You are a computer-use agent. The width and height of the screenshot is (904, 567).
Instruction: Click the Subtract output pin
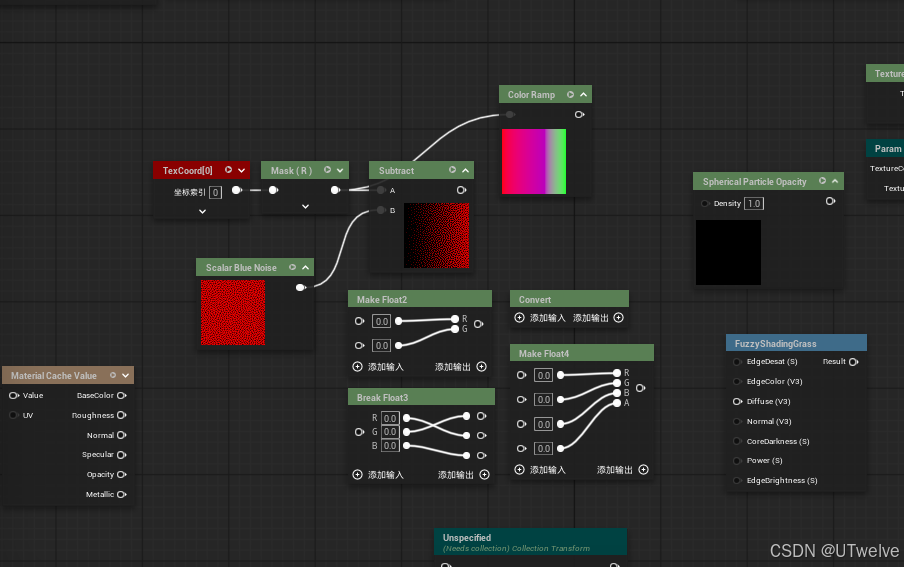click(x=461, y=190)
